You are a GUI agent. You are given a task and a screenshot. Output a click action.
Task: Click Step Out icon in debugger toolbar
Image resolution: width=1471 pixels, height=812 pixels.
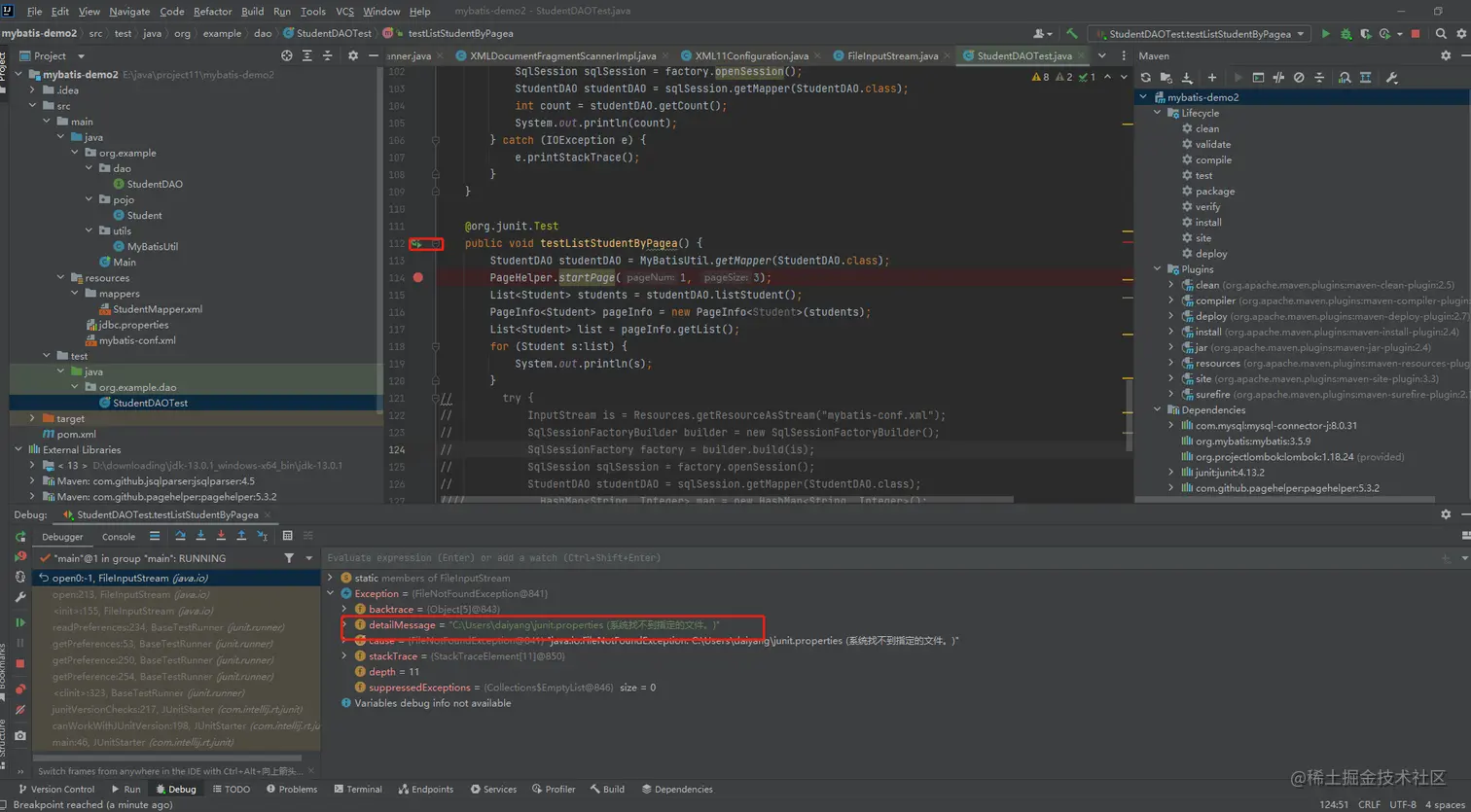tap(241, 536)
